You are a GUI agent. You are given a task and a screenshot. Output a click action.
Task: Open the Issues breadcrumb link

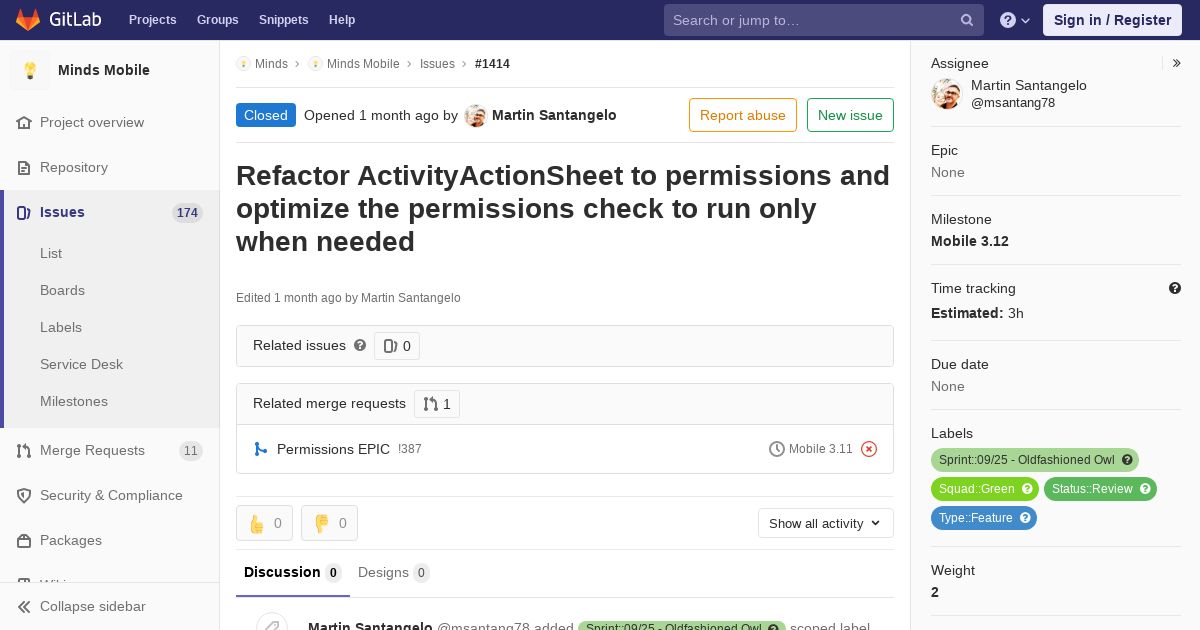[437, 64]
